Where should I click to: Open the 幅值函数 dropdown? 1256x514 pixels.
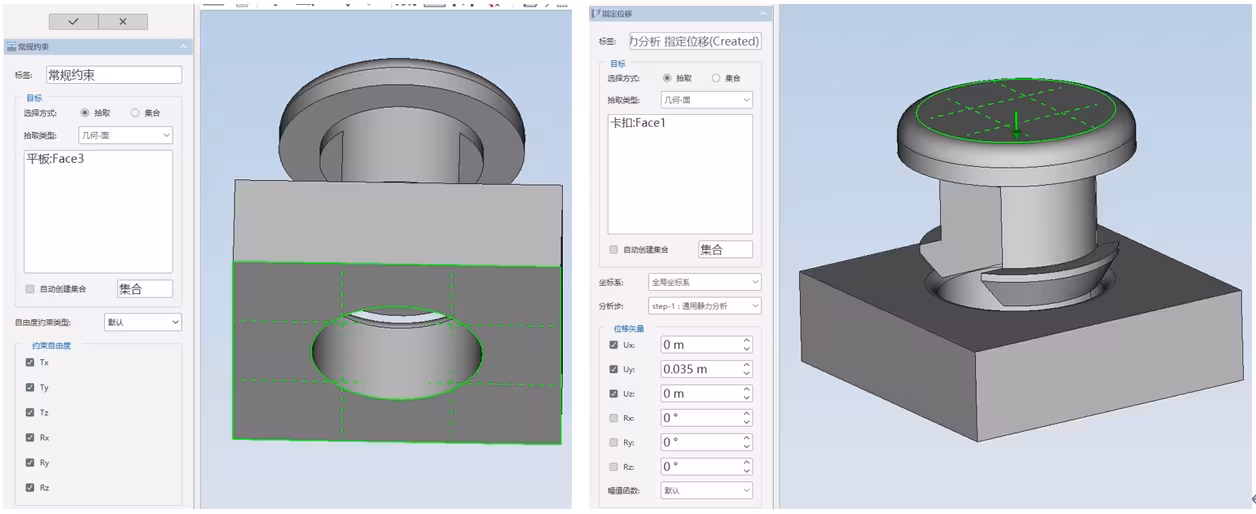tap(704, 490)
